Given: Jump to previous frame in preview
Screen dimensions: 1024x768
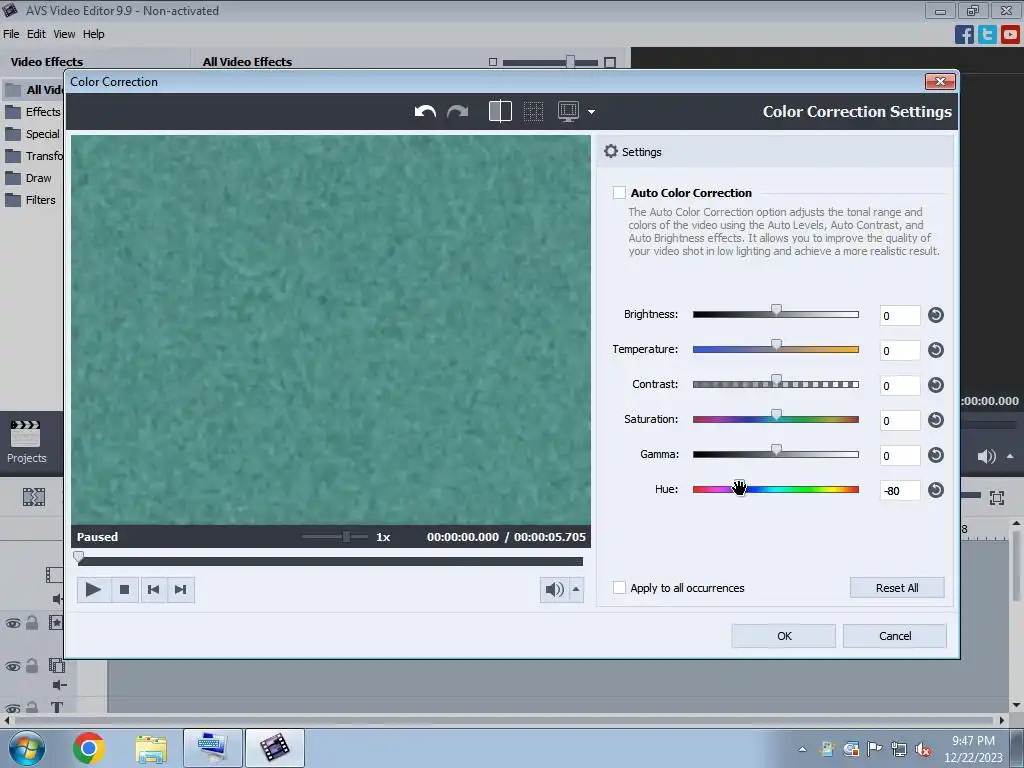Looking at the screenshot, I should (153, 590).
